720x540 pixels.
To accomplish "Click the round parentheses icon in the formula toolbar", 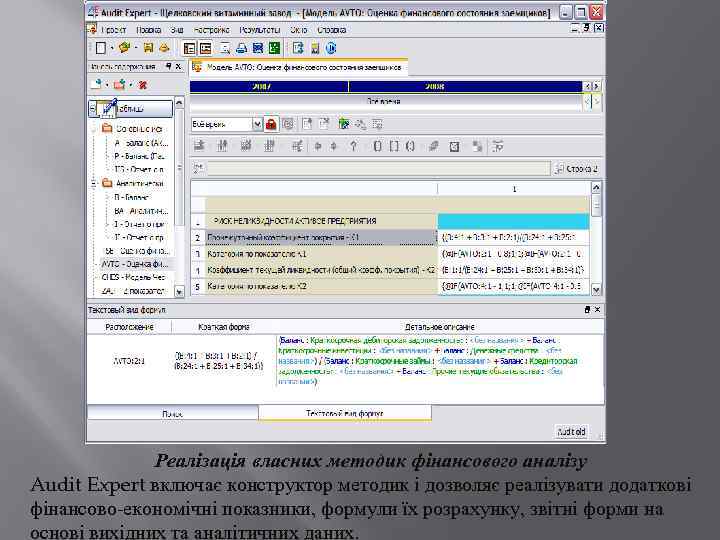I will coord(411,146).
